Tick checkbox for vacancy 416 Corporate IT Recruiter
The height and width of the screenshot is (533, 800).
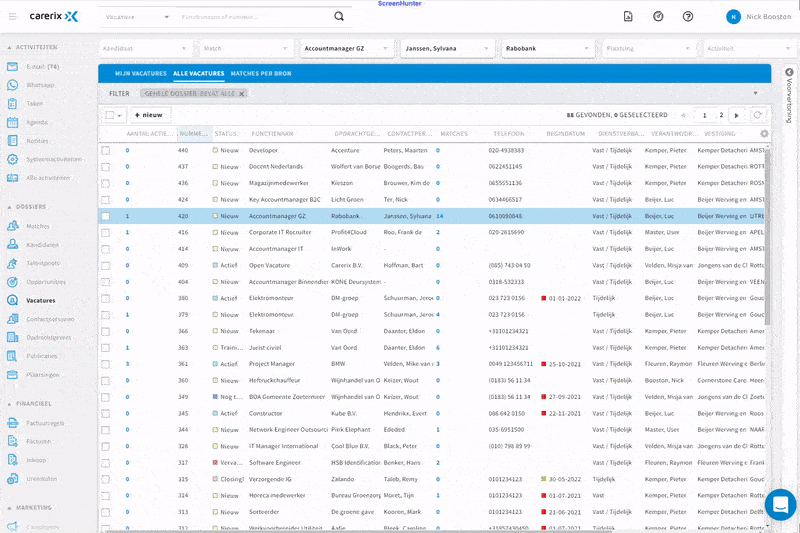106,233
